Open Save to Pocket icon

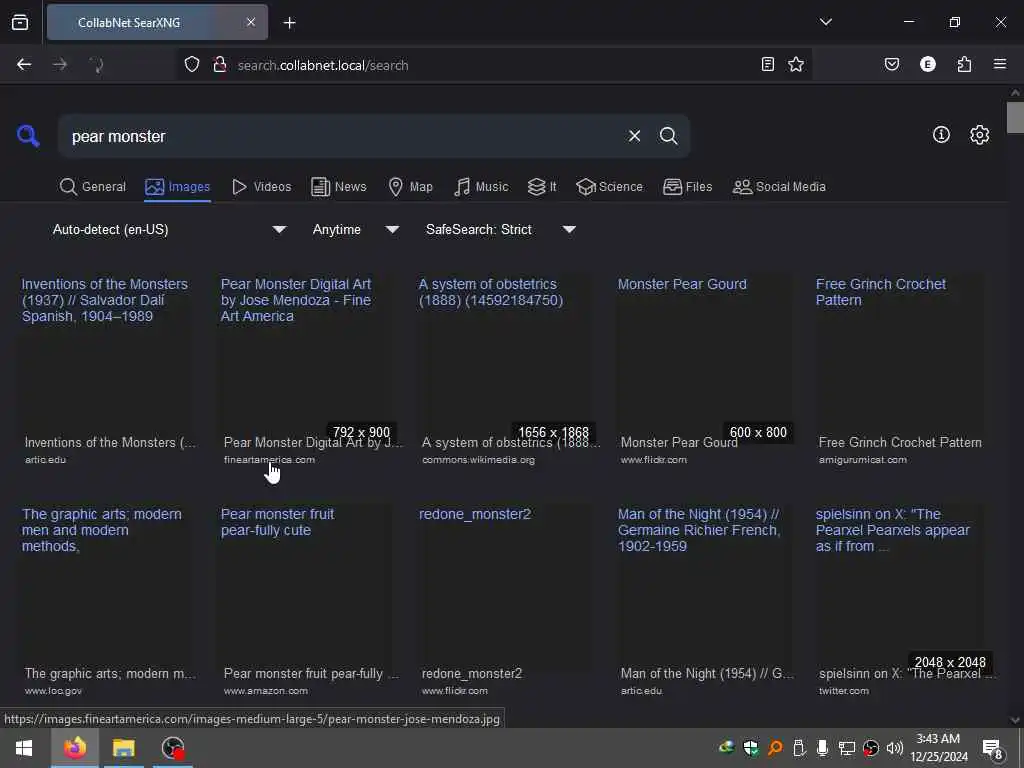coord(891,64)
